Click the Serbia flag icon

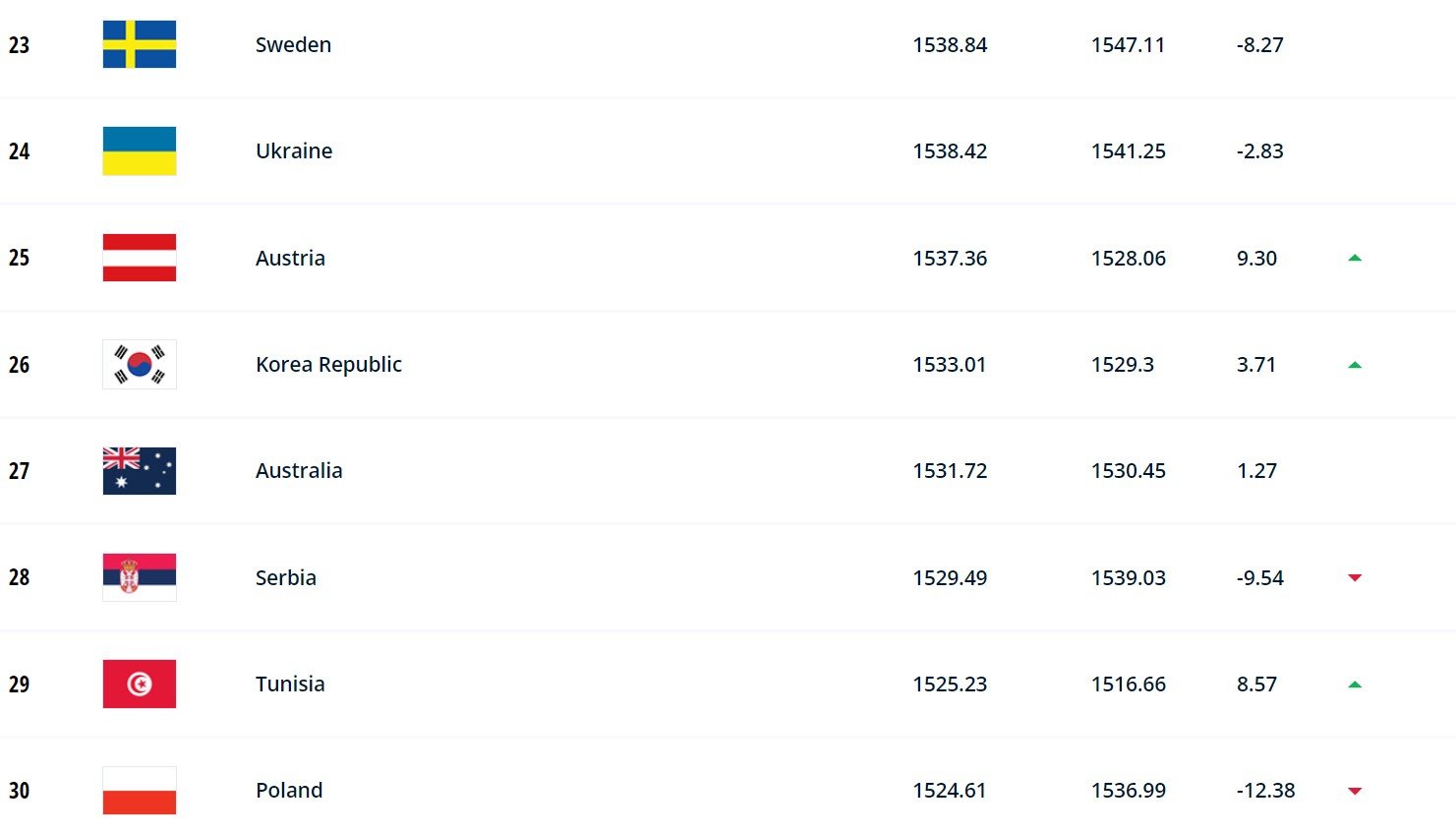tap(140, 577)
